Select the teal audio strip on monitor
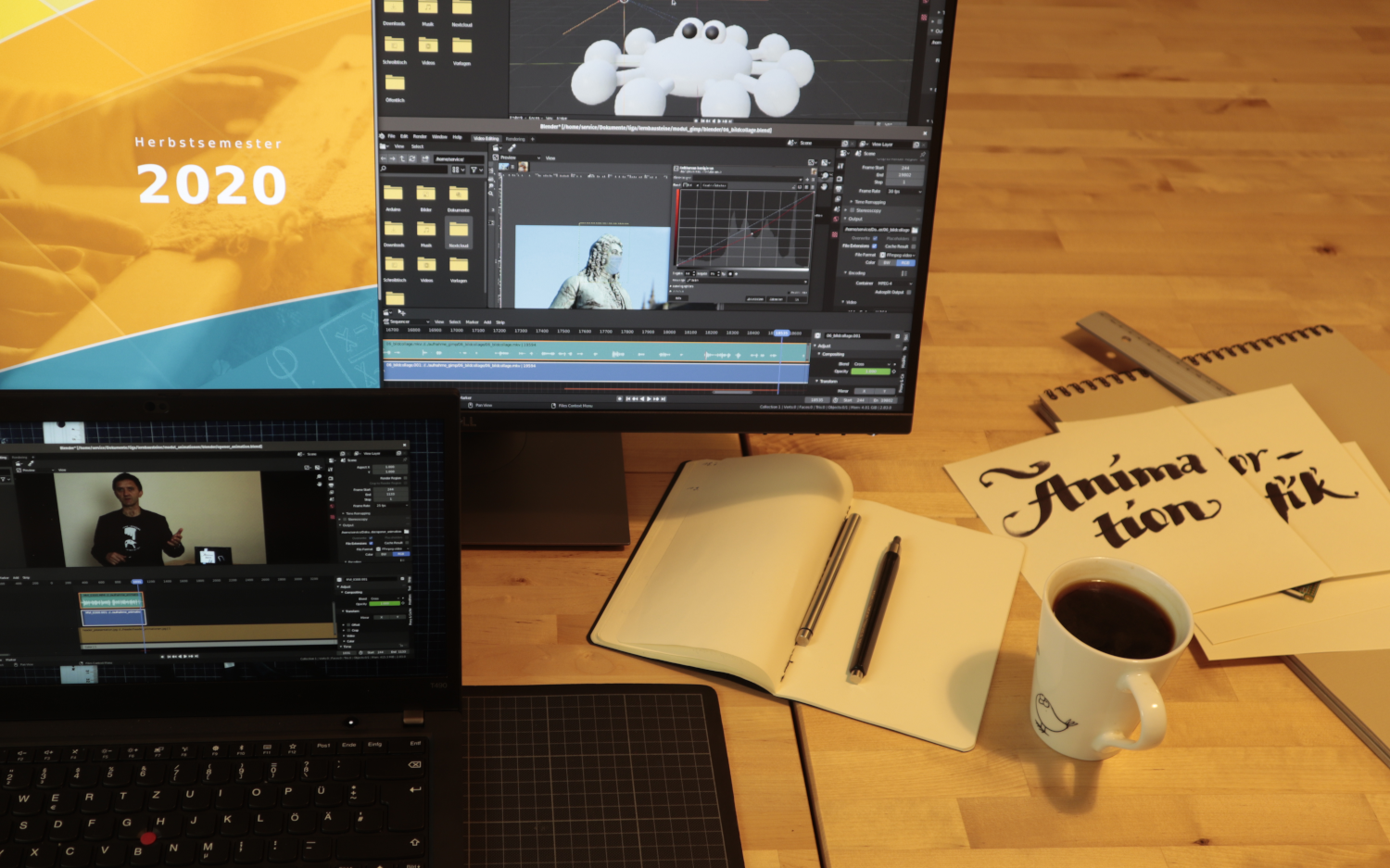This screenshot has height=868, width=1390. point(595,351)
